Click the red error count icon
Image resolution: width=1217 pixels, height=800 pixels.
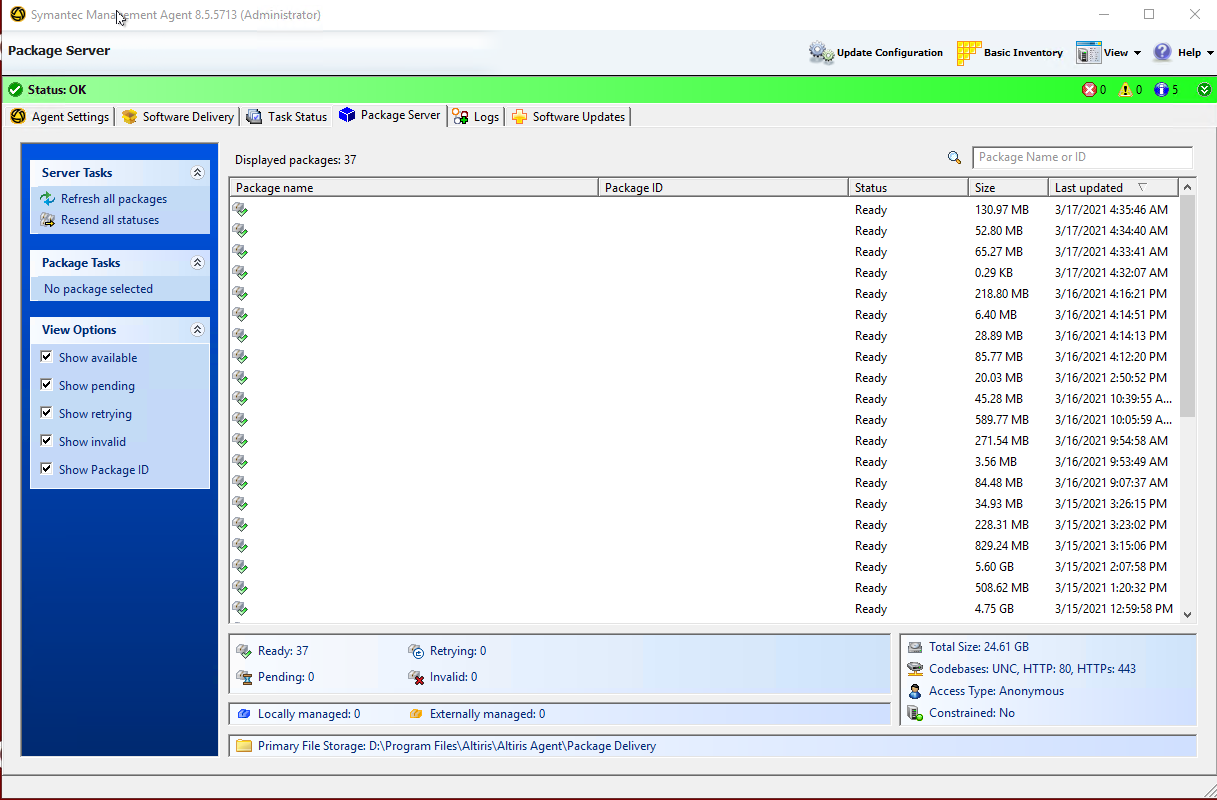pyautogui.click(x=1089, y=90)
